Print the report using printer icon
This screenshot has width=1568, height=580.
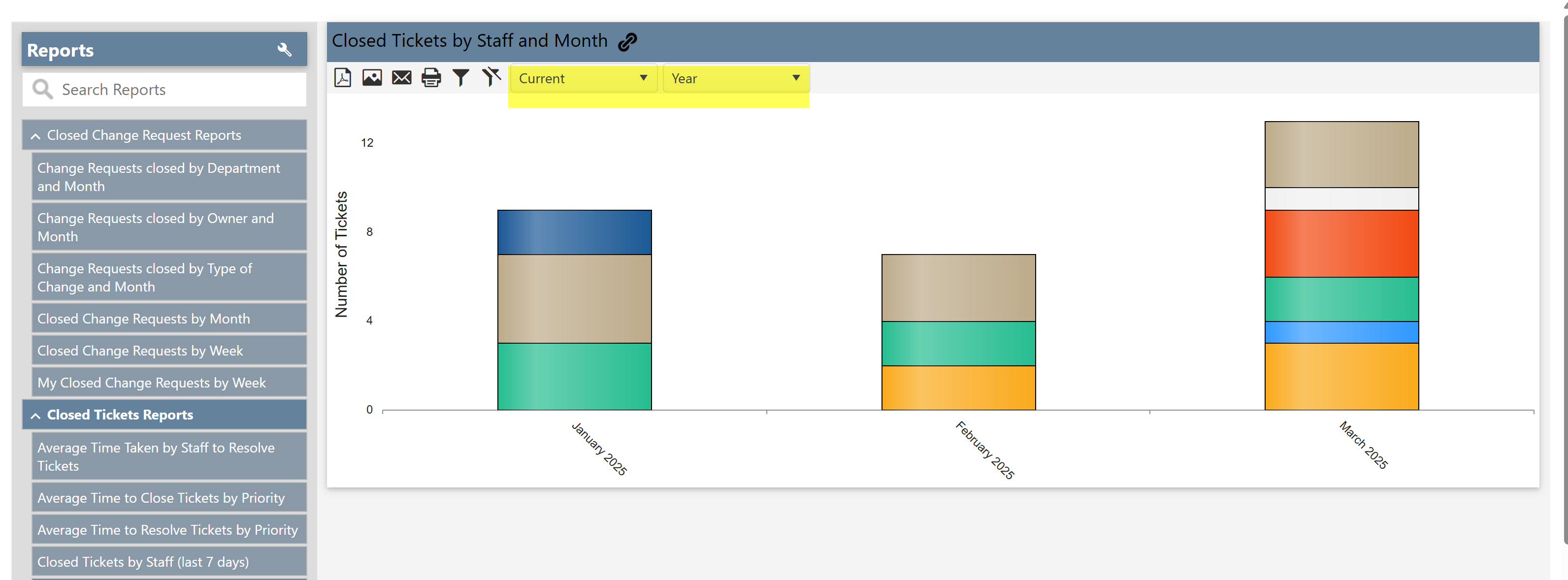(x=431, y=78)
